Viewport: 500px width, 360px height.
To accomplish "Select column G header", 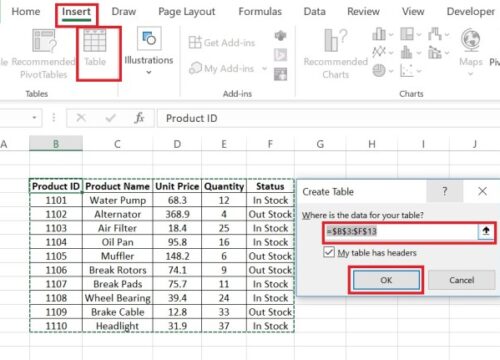I will pyautogui.click(x=320, y=144).
